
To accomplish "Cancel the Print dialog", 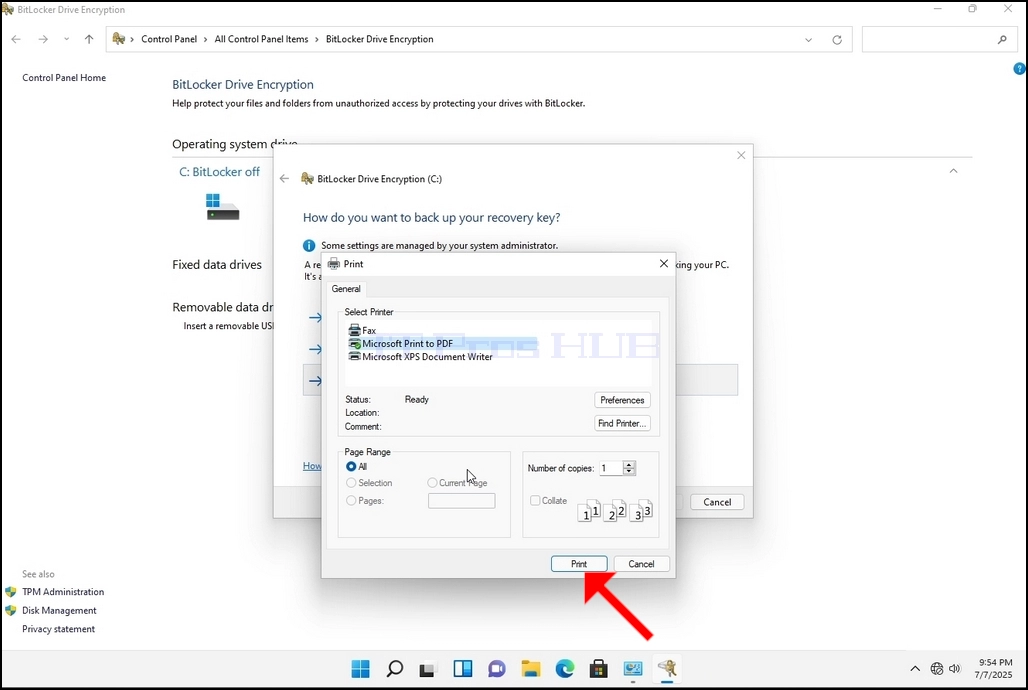I will pos(641,564).
